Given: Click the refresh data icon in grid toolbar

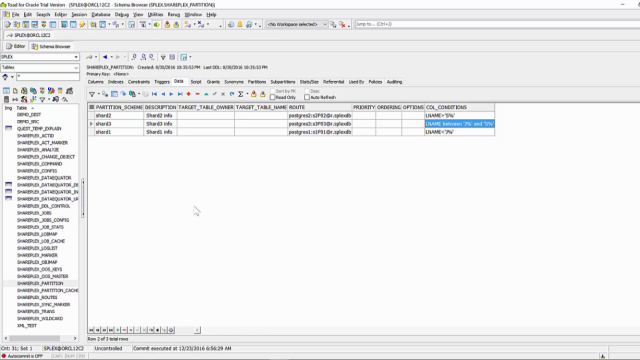Looking at the screenshot, I should (232, 94).
